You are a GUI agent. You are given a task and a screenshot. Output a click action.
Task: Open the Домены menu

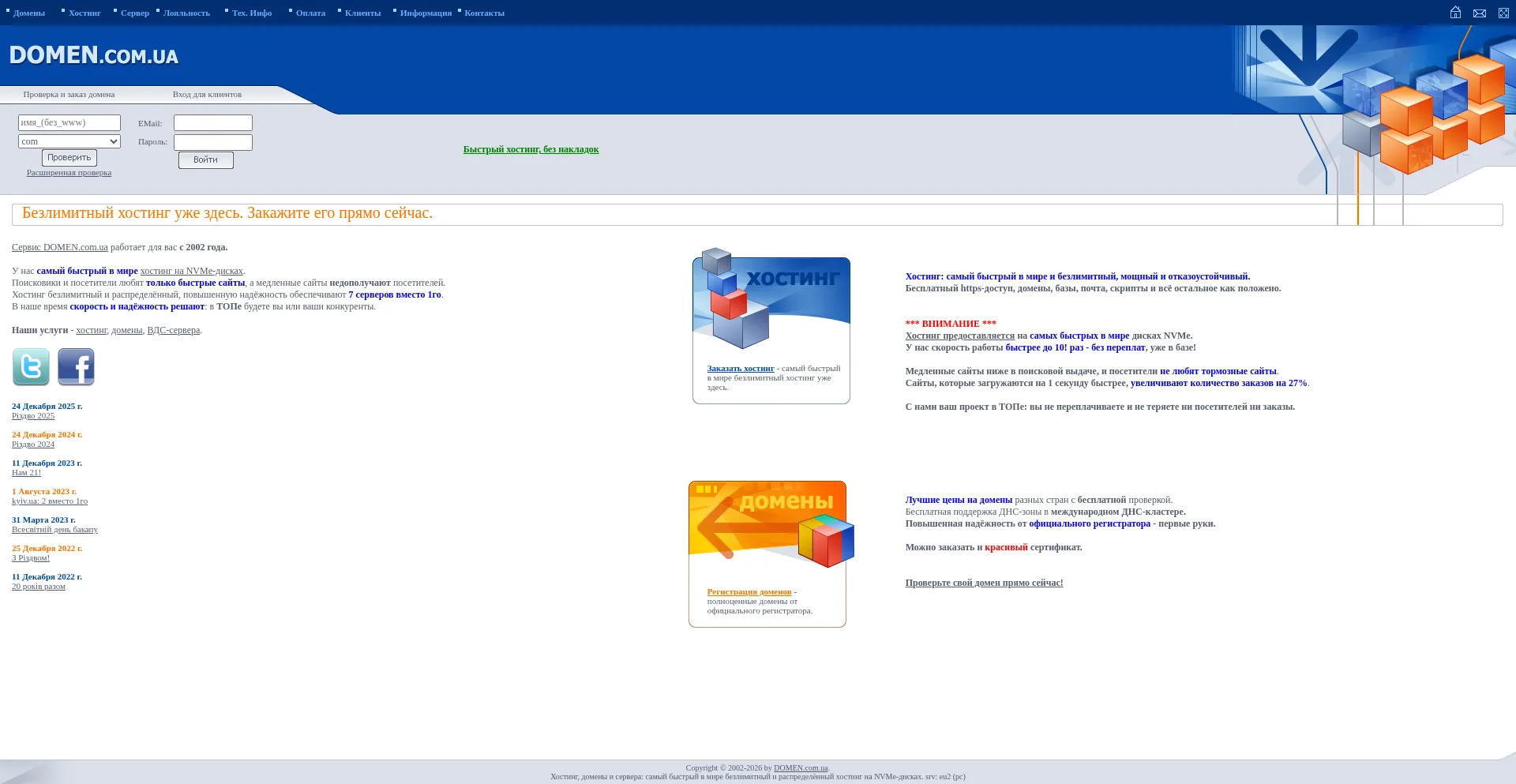29,13
